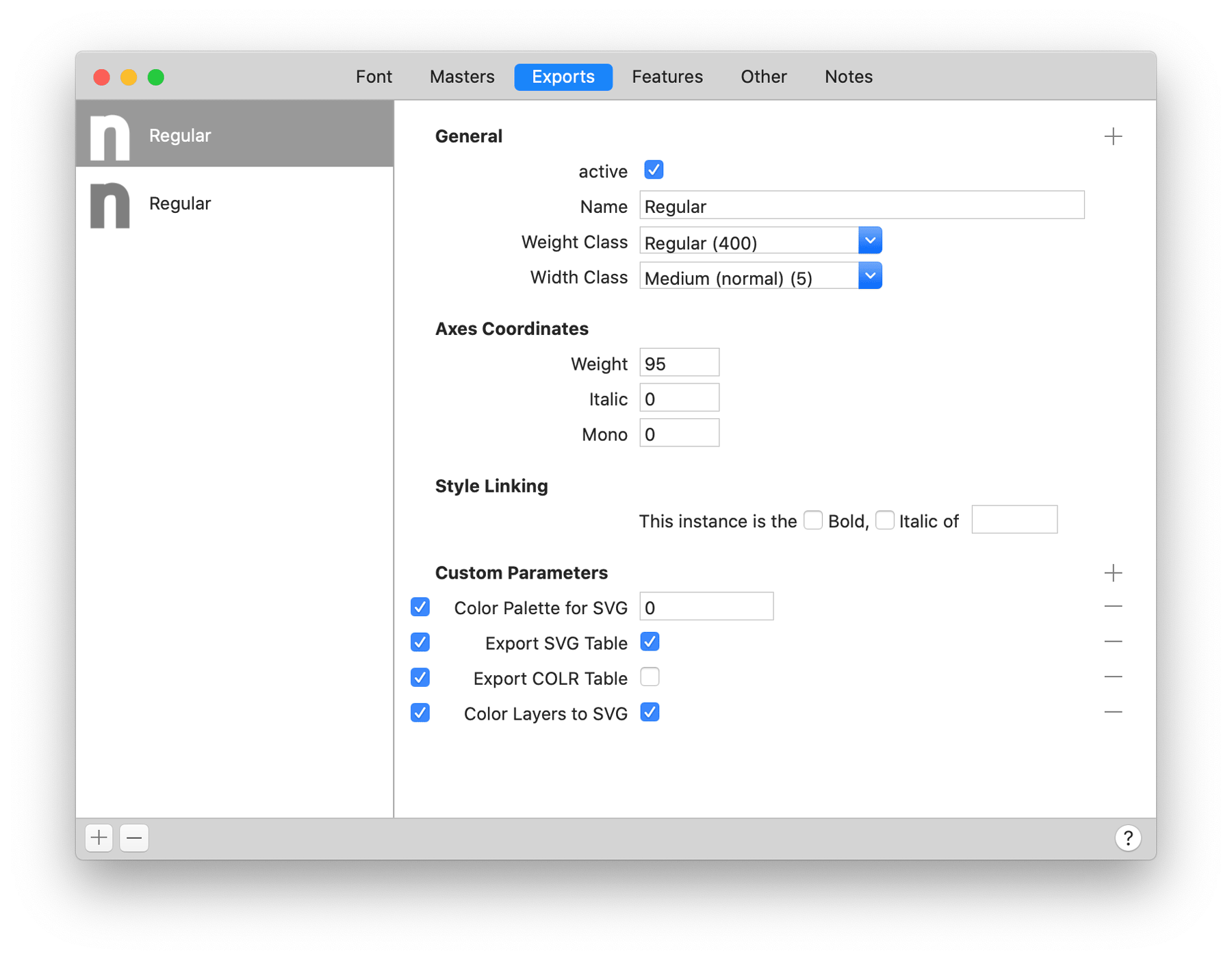This screenshot has width=1232, height=960.
Task: Open the Other tab
Action: pyautogui.click(x=764, y=77)
